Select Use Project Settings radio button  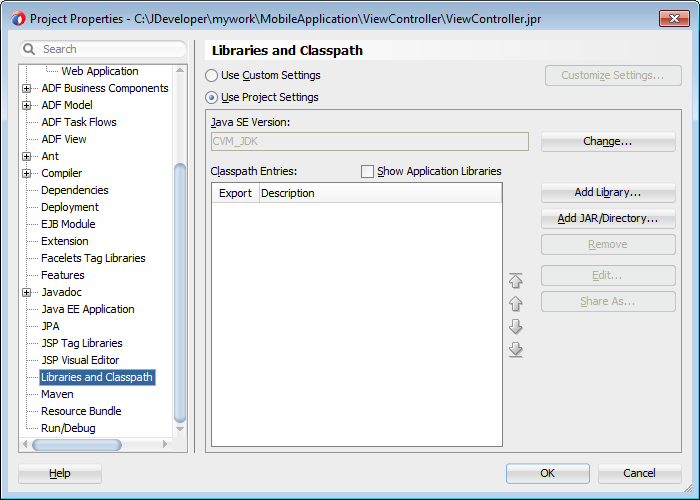click(x=211, y=97)
